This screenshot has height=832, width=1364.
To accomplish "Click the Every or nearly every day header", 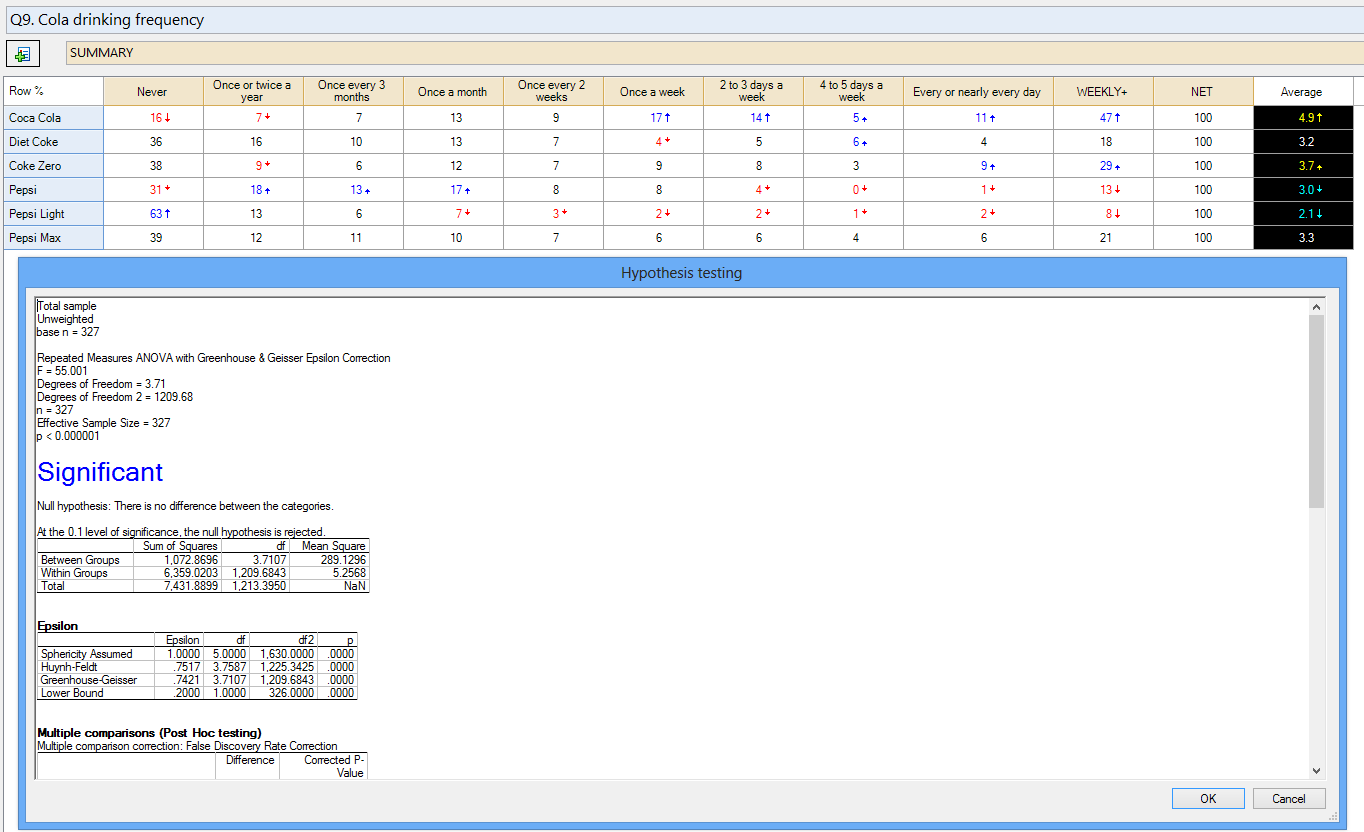I will point(977,92).
